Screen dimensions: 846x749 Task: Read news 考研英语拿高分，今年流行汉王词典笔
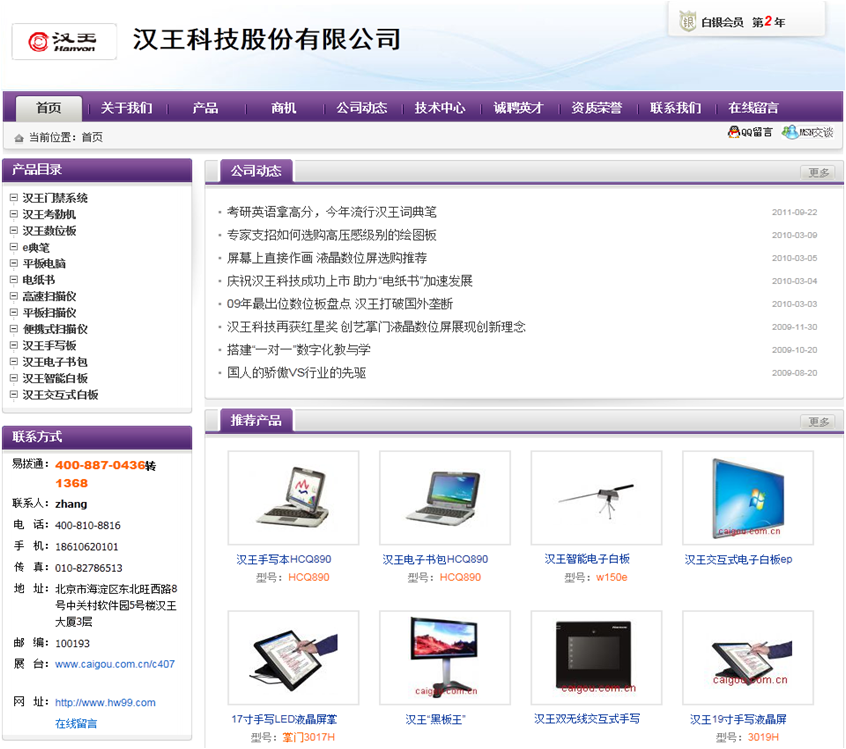pyautogui.click(x=332, y=212)
